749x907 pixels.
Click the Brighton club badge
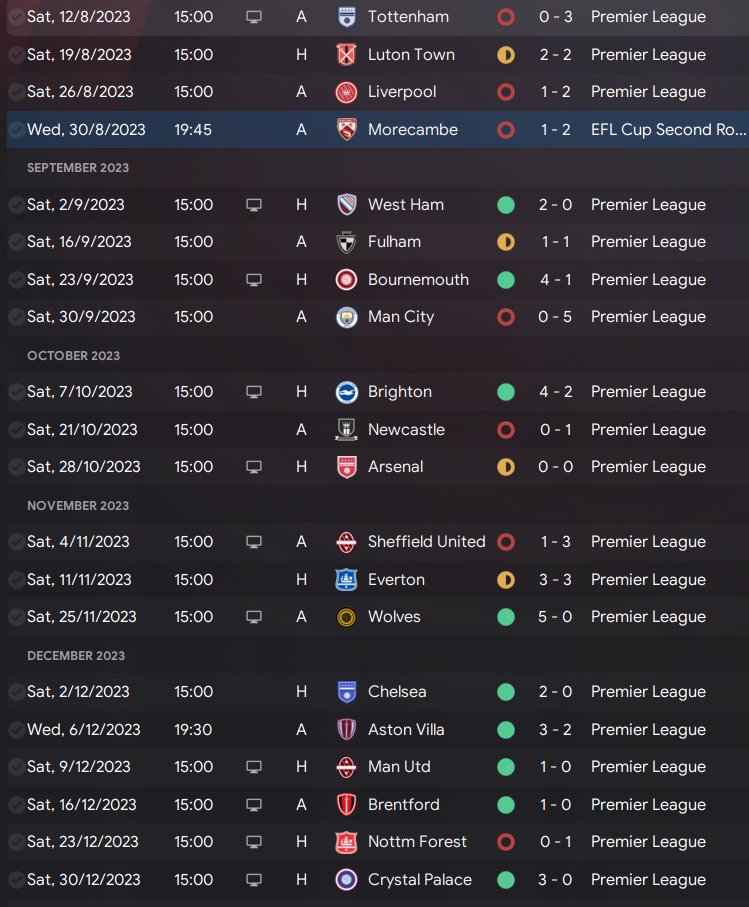(x=347, y=392)
